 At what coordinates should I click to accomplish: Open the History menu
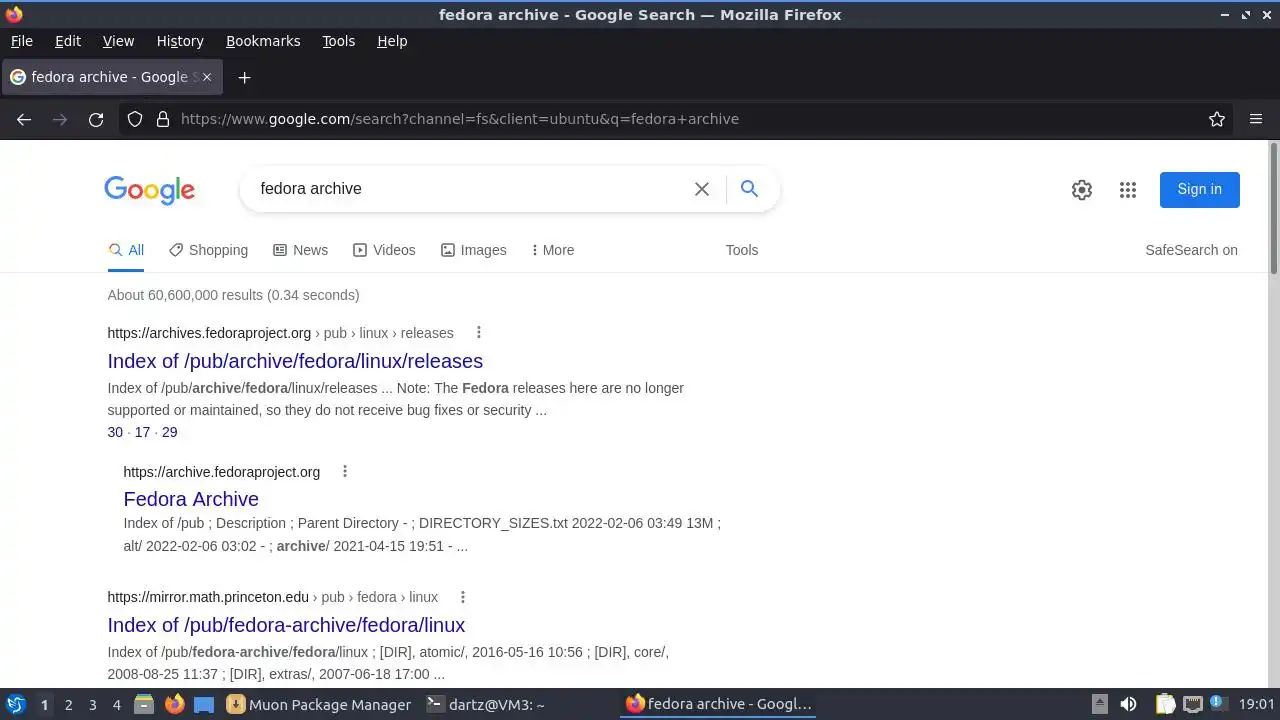point(180,41)
